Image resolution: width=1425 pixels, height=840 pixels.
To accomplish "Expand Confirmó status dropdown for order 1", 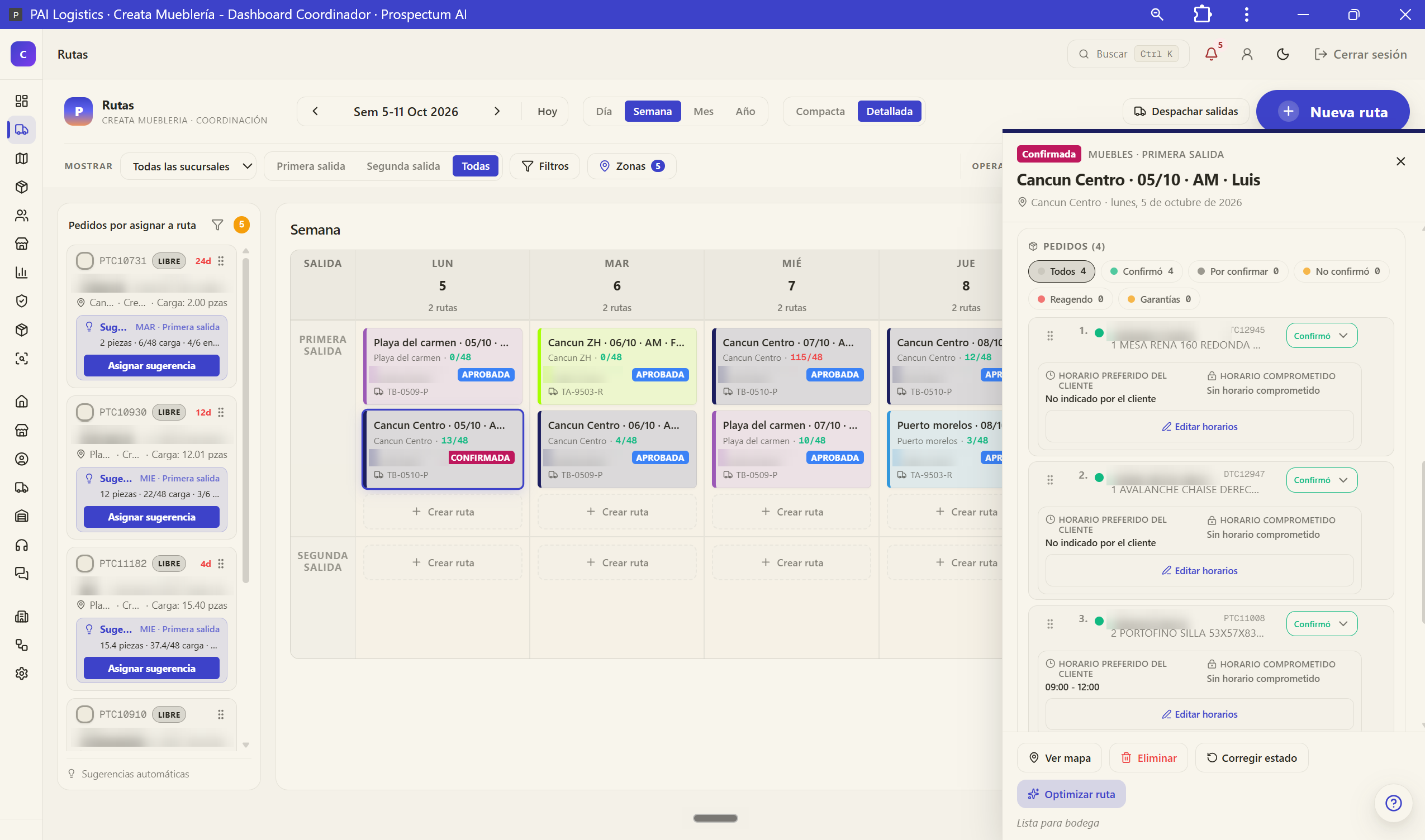I will (1322, 336).
